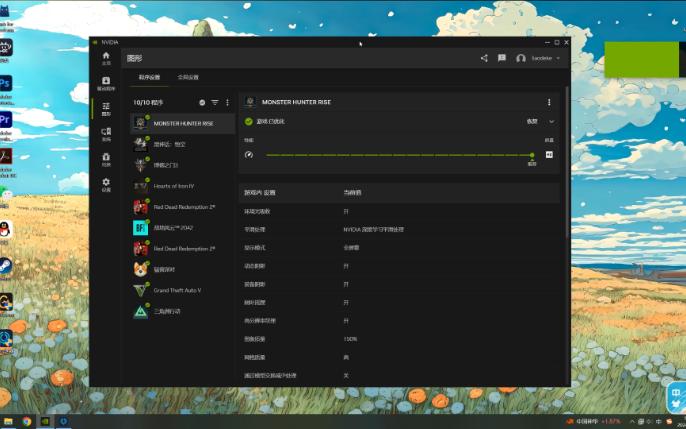Open the programs list three-dot menu
The height and width of the screenshot is (429, 686).
pyautogui.click(x=228, y=102)
